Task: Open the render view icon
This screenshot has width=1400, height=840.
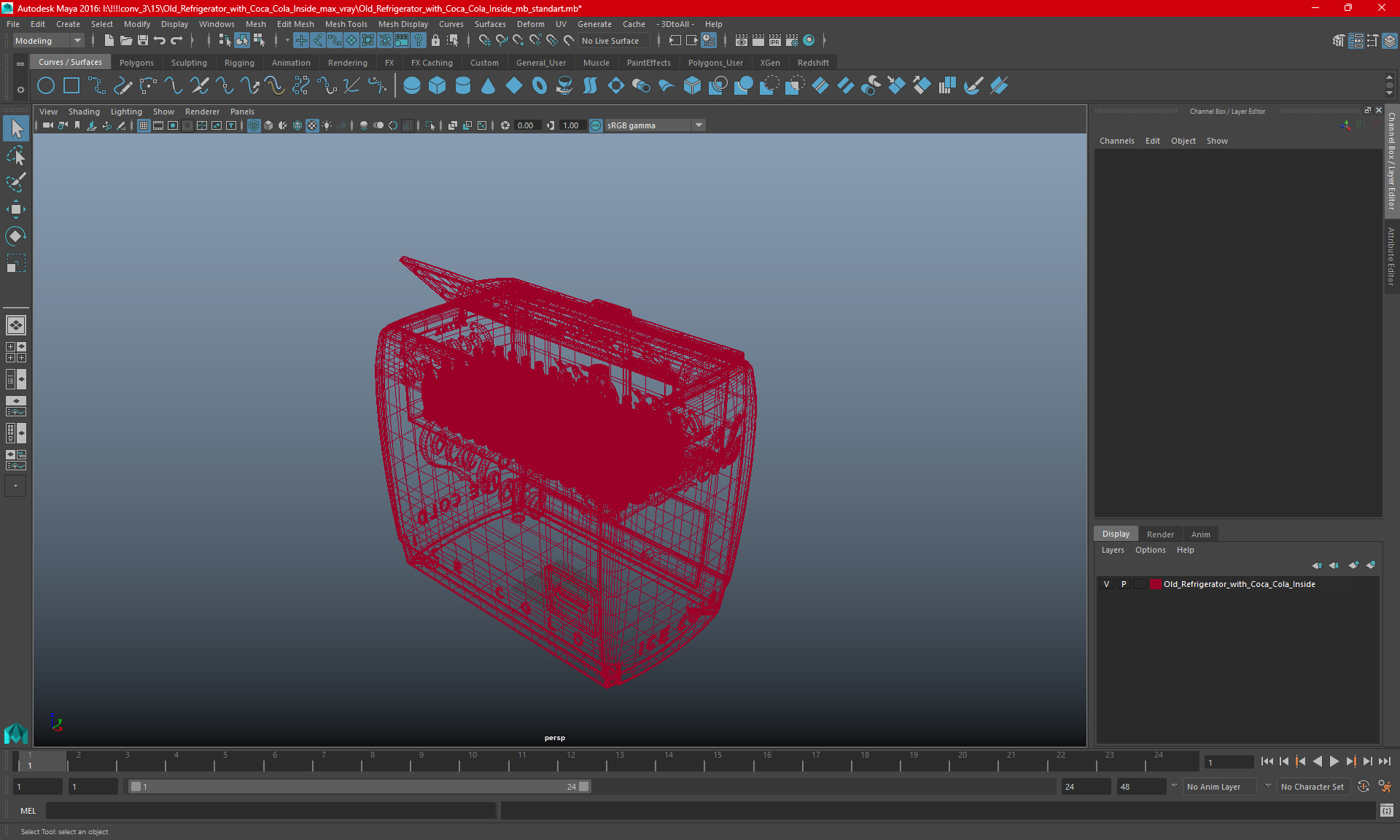Action: pyautogui.click(x=742, y=41)
